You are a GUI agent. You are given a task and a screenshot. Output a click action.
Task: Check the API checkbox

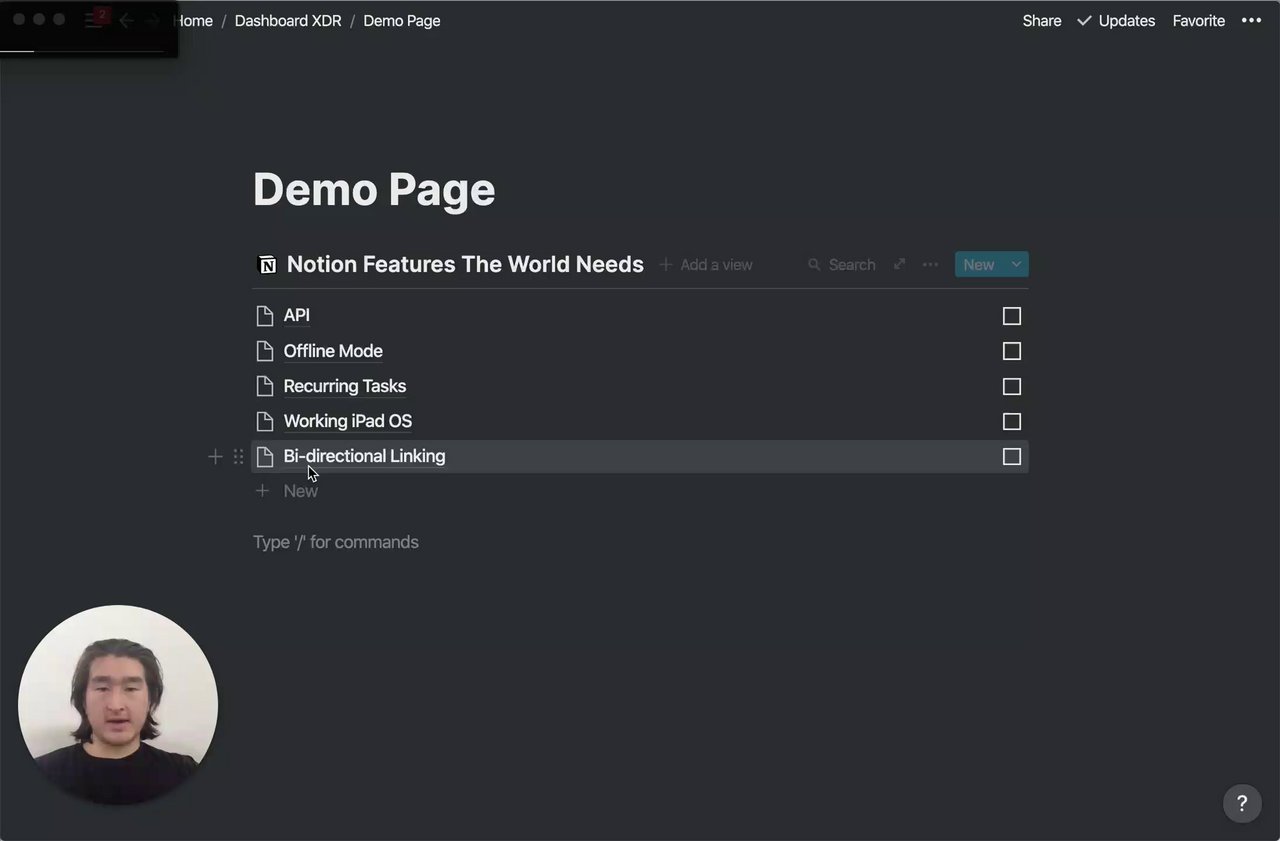(x=1012, y=316)
